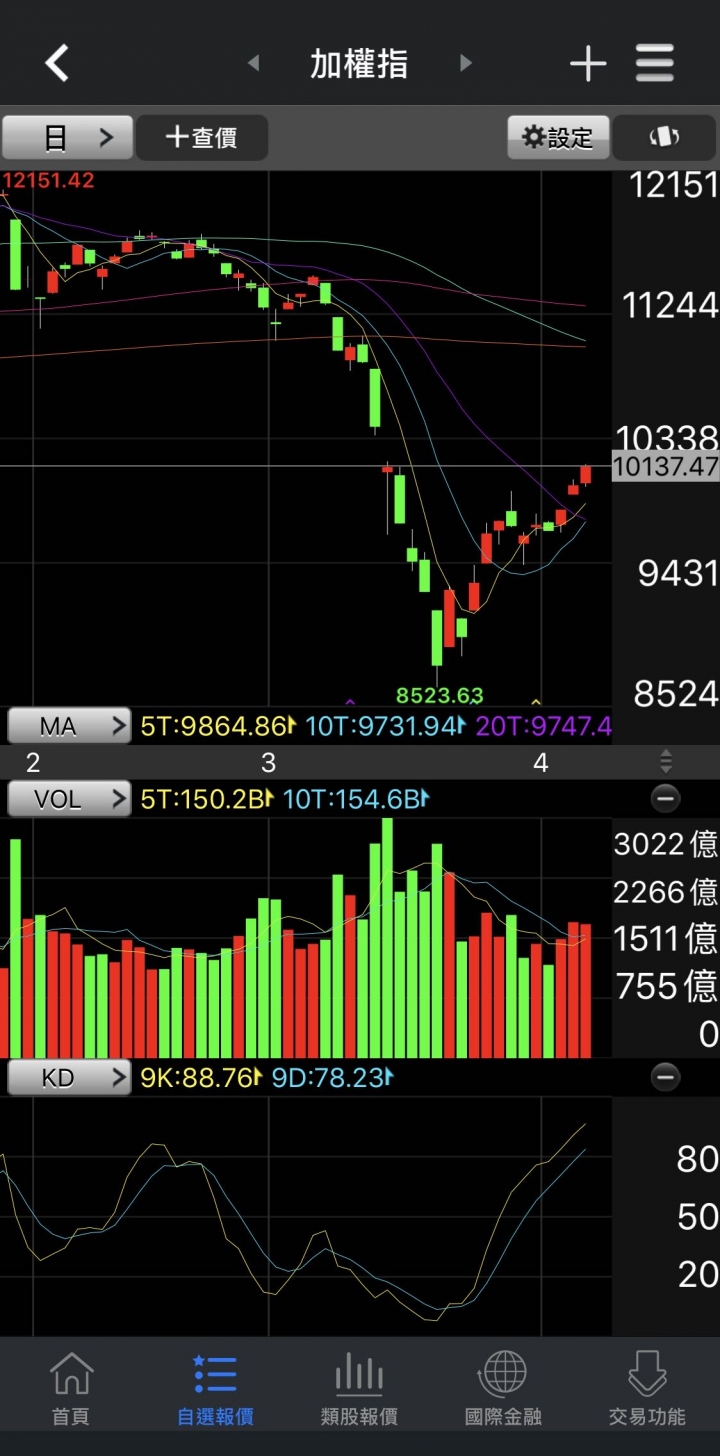This screenshot has height=1456, width=720.
Task: Tap the plus icon to add to watchlist
Action: (588, 64)
